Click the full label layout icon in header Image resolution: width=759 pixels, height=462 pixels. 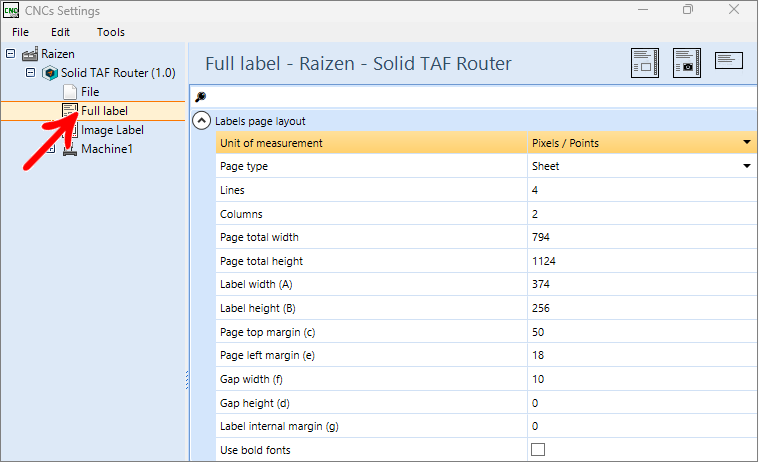(x=645, y=62)
